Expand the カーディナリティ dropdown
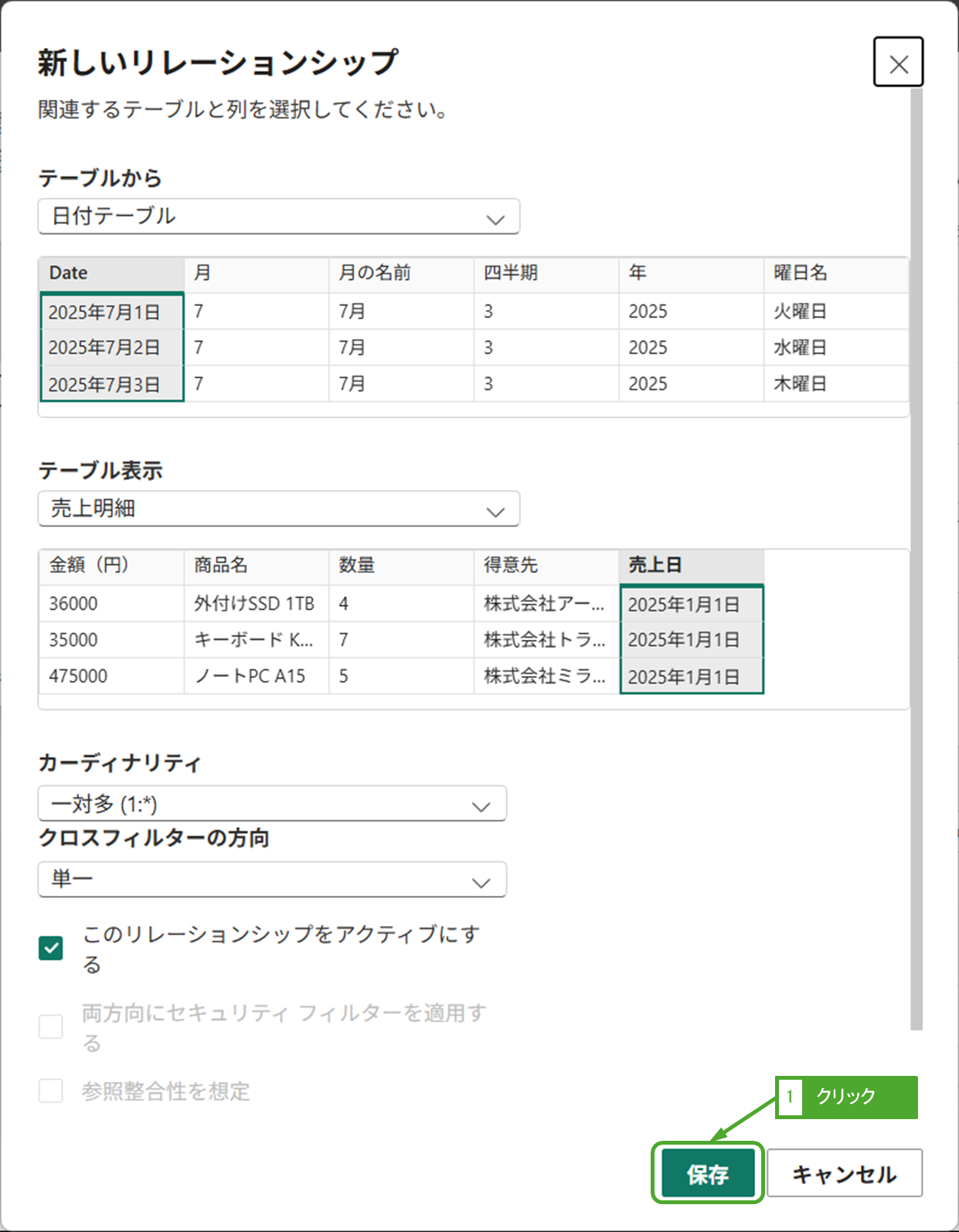Screen dimensions: 959x1232 [272, 805]
